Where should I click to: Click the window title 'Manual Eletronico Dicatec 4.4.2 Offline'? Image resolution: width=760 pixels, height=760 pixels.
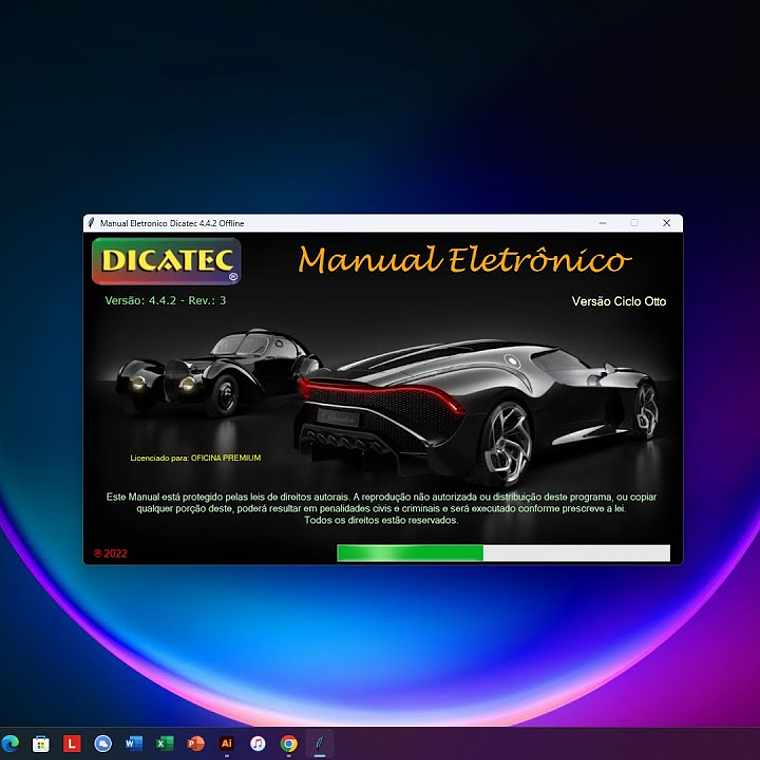pyautogui.click(x=172, y=223)
